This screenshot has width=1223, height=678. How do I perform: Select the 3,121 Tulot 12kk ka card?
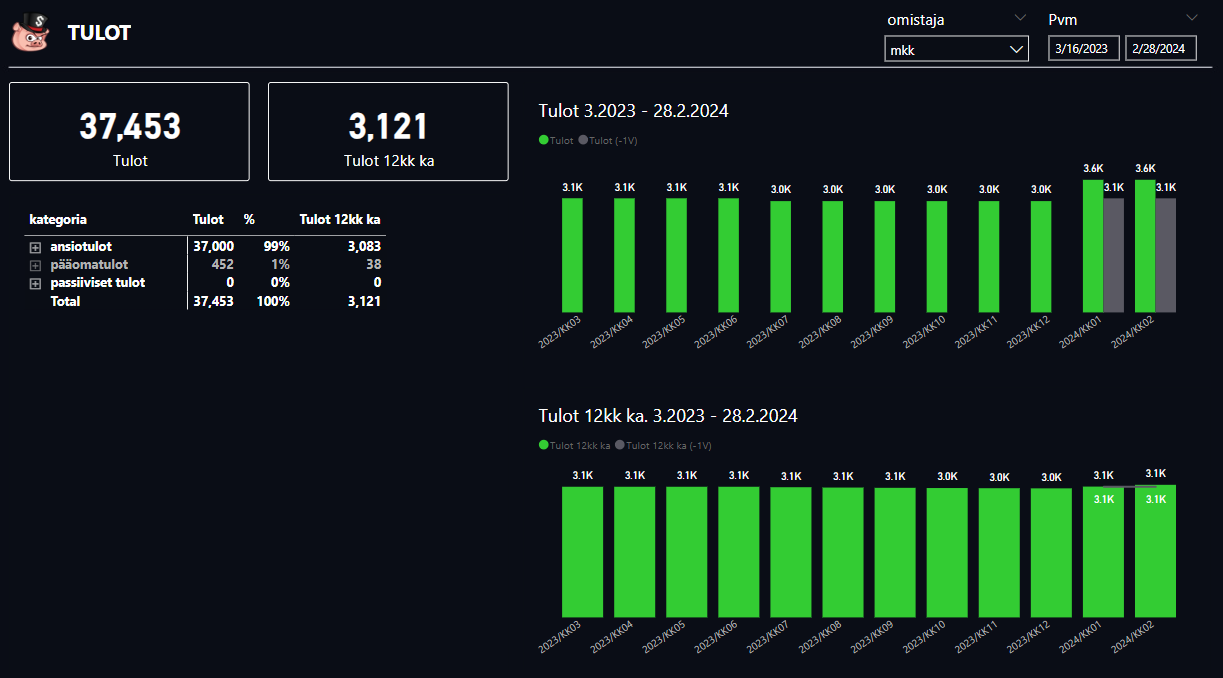point(388,132)
